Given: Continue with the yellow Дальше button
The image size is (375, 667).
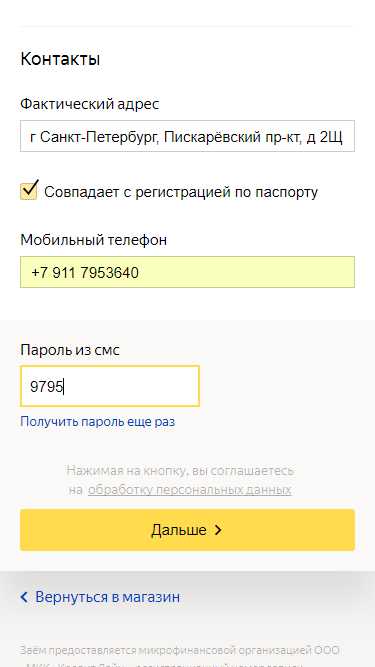Looking at the screenshot, I should click(x=188, y=530).
